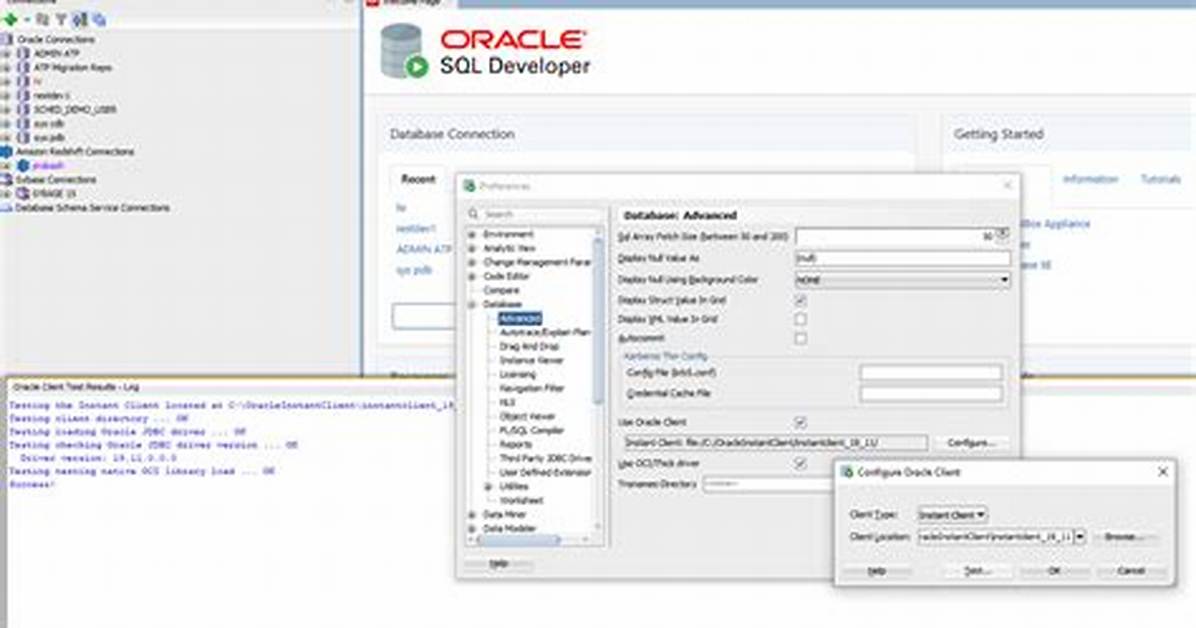Click the Browse... button

click(x=1124, y=537)
